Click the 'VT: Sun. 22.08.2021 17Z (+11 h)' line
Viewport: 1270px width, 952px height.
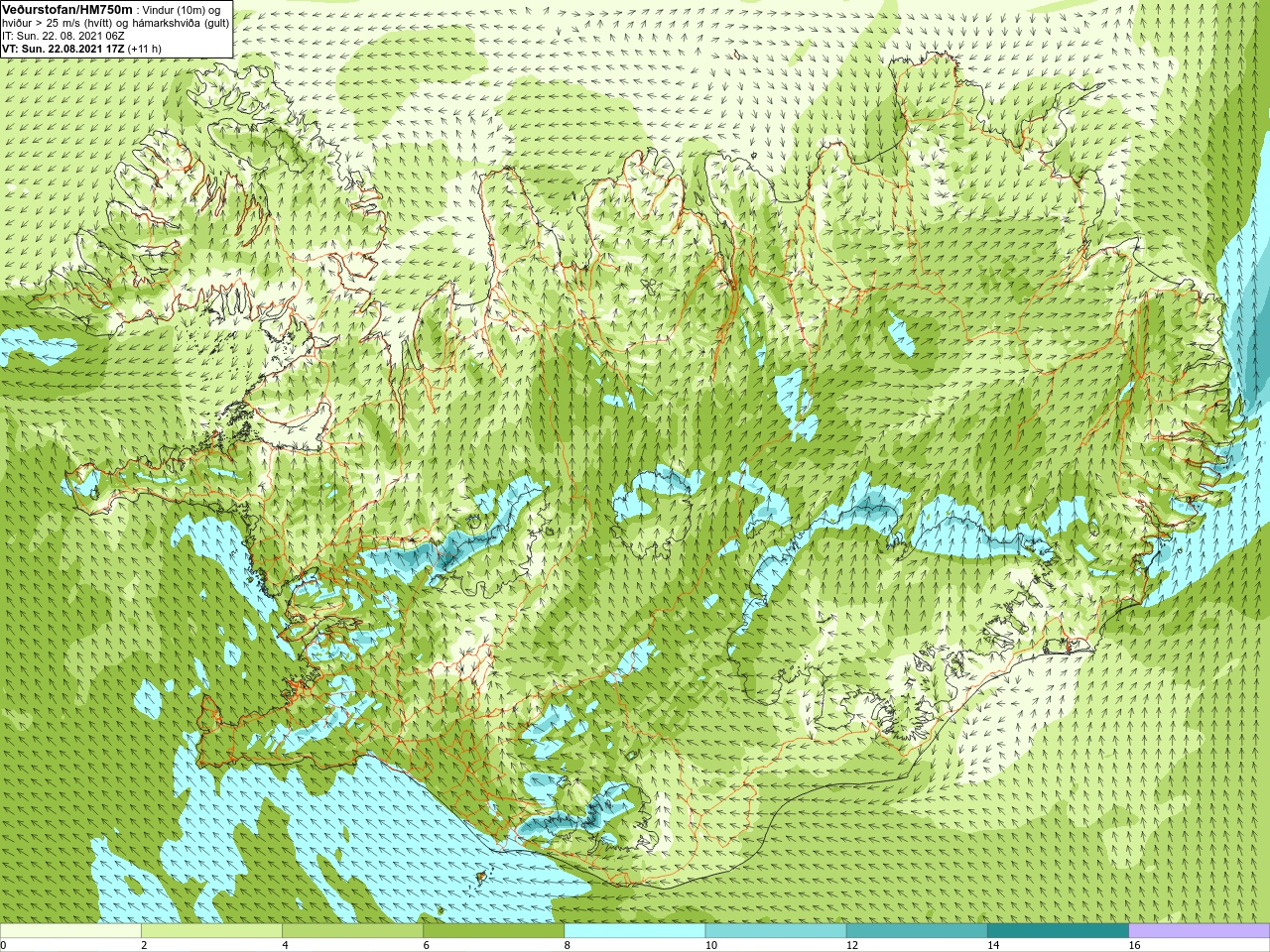click(x=82, y=49)
